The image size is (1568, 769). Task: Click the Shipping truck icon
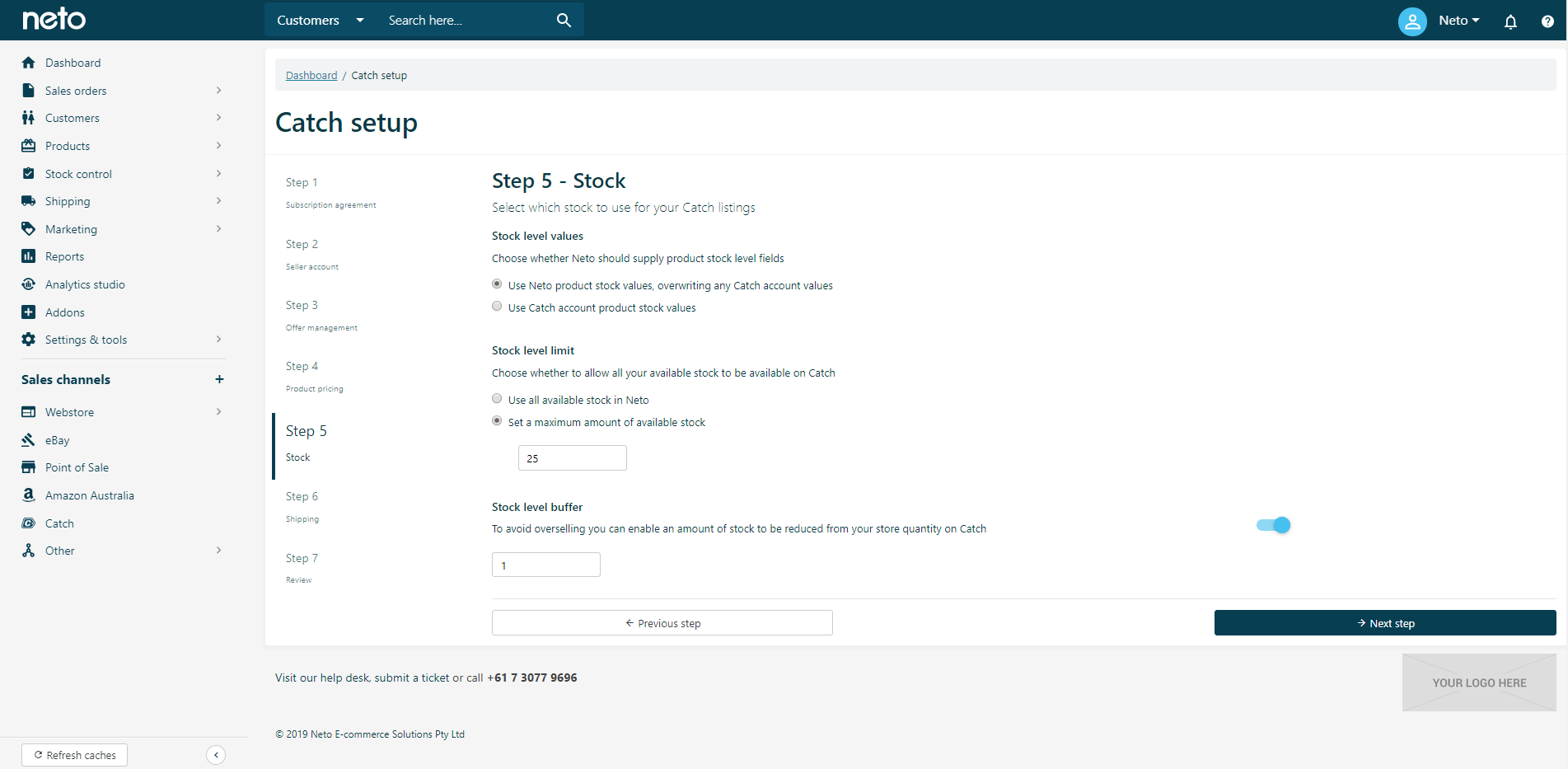coord(29,201)
